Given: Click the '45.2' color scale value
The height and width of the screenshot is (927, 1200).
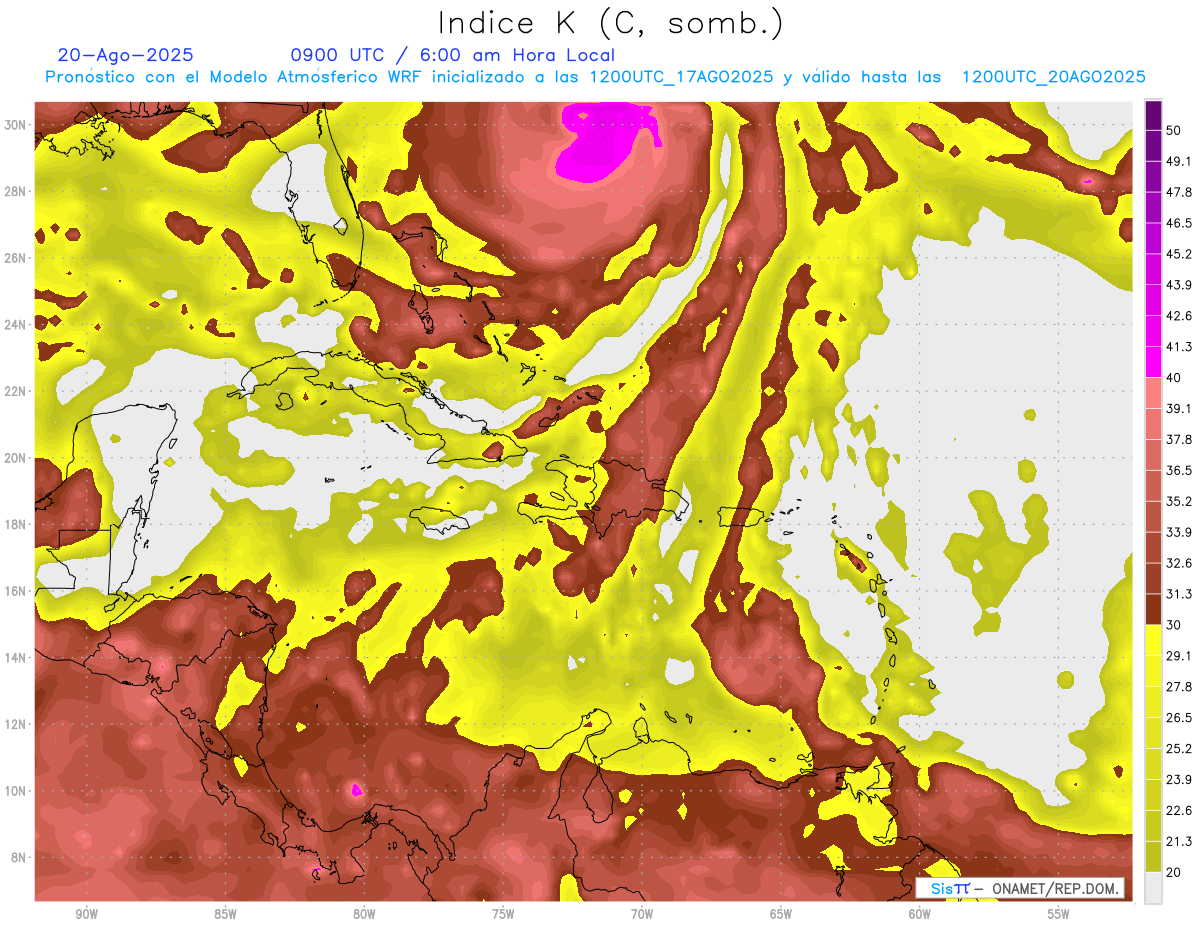Looking at the screenshot, I should click(1178, 254).
